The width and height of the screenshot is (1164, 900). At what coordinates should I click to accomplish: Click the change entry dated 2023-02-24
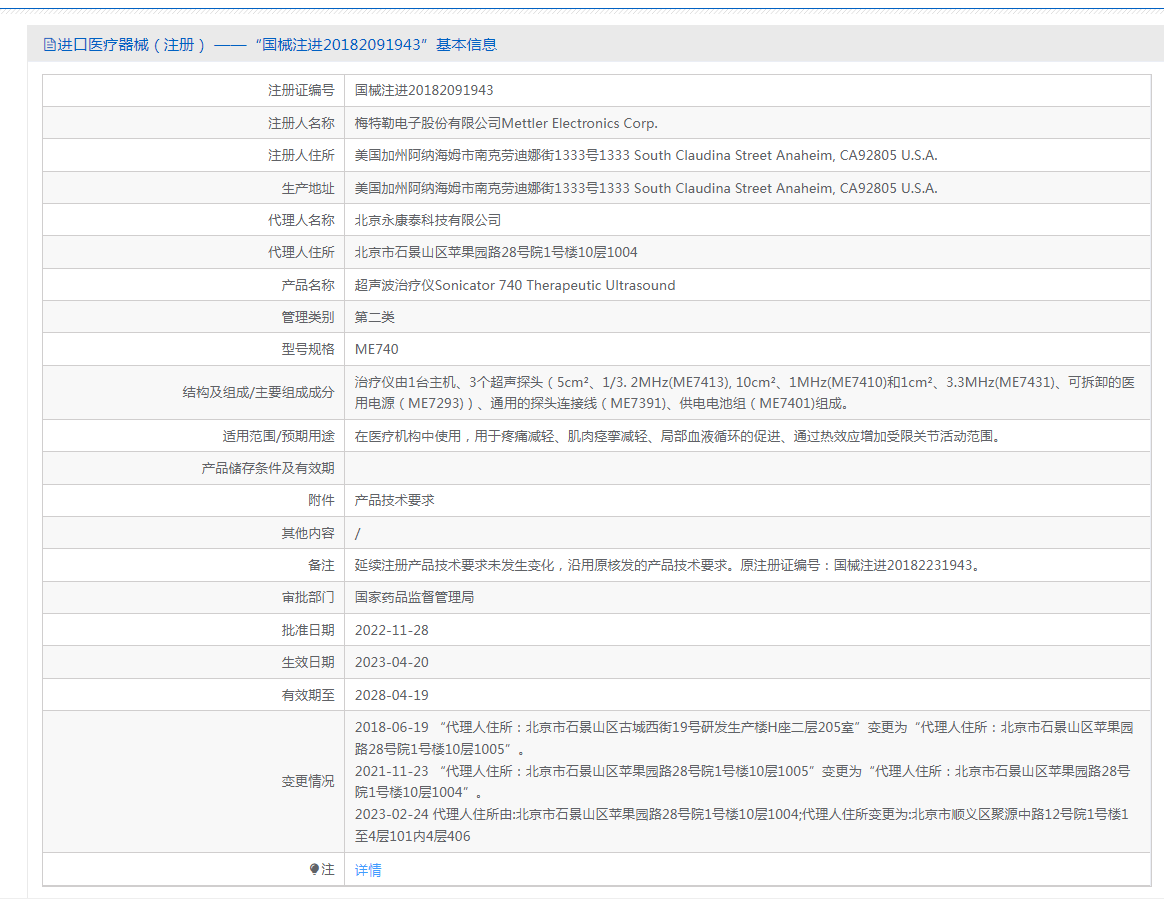click(742, 825)
